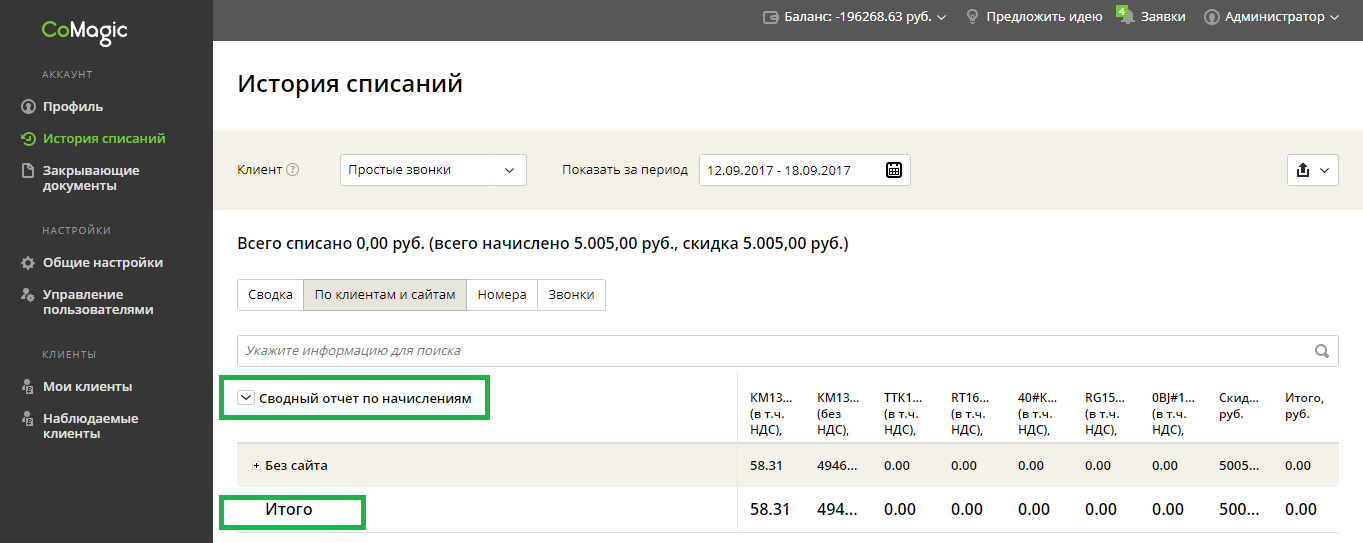Click the Наблюдаемые клиенты icon
1363x543 pixels.
(x=28, y=419)
